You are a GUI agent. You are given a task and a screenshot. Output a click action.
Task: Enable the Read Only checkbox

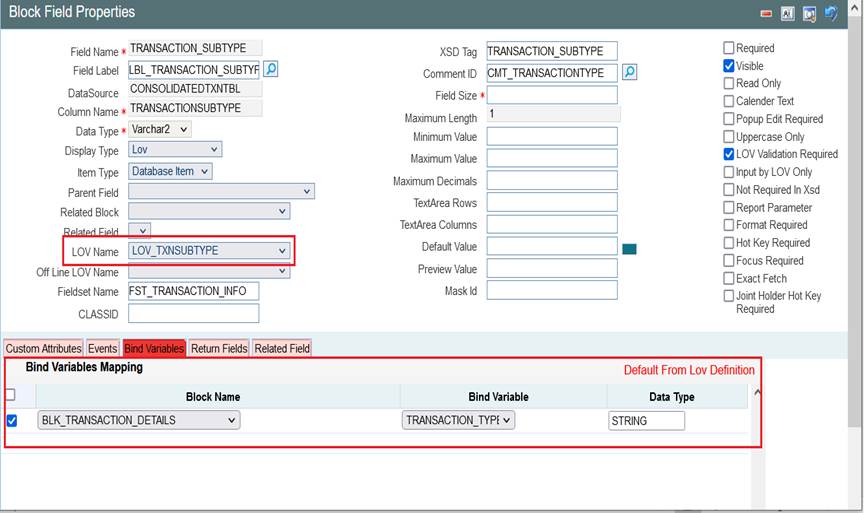pyautogui.click(x=728, y=83)
